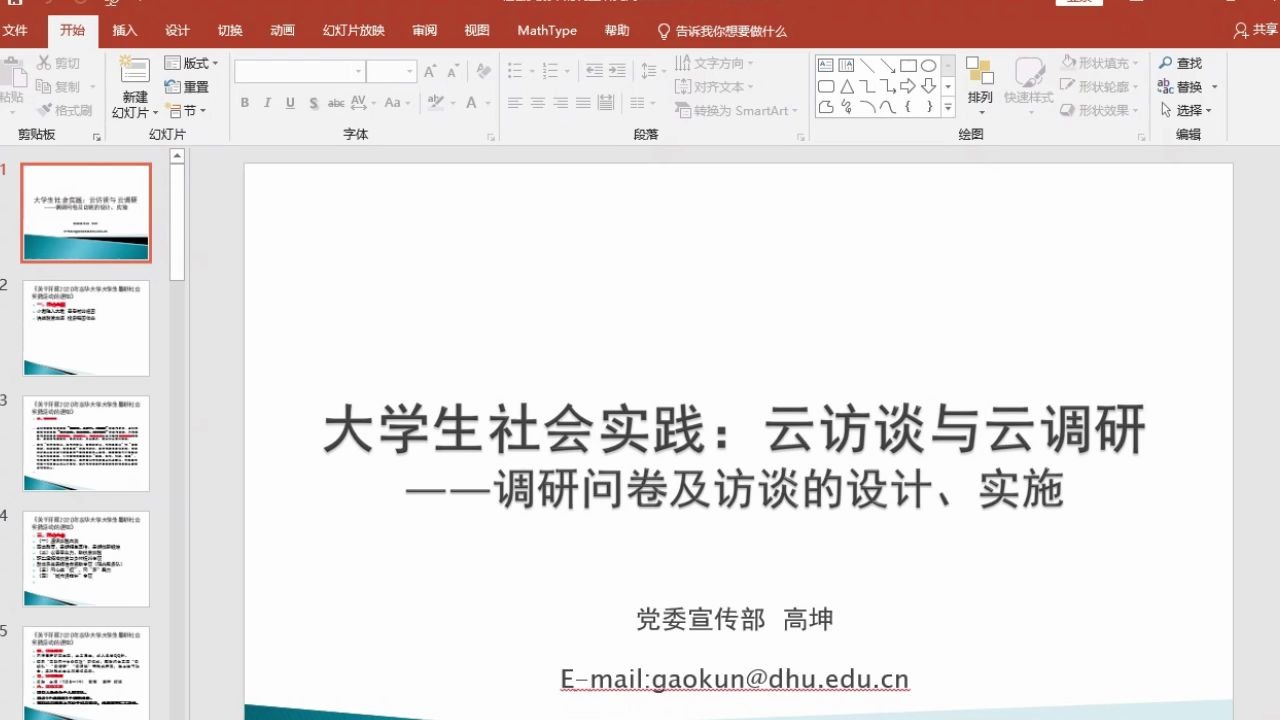Expand the shapes gallery More arrow
This screenshot has width=1280, height=720.
[x=948, y=106]
